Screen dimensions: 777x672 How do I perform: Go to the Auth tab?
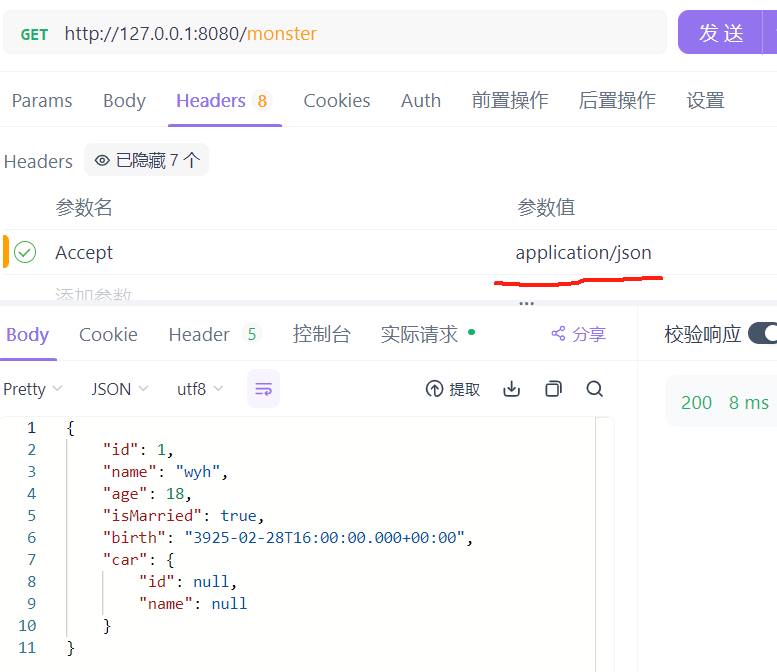point(421,101)
